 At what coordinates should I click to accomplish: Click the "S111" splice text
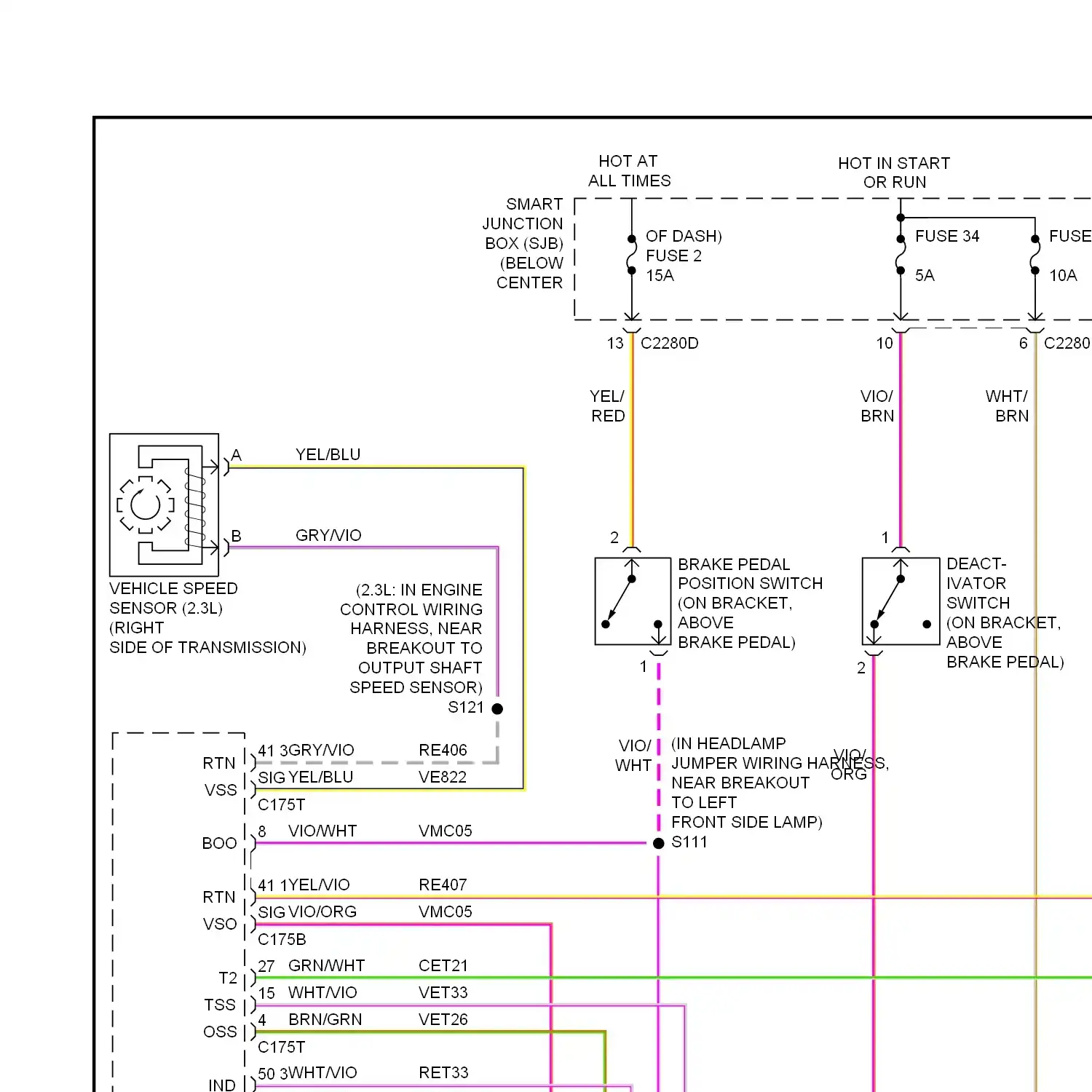(x=689, y=842)
